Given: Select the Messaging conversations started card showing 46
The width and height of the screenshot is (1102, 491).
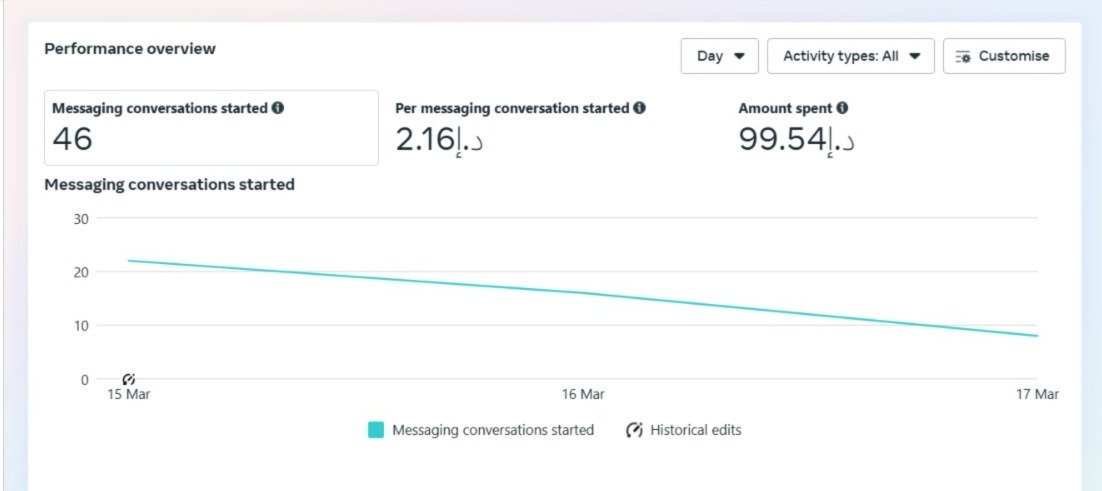Looking at the screenshot, I should 211,128.
